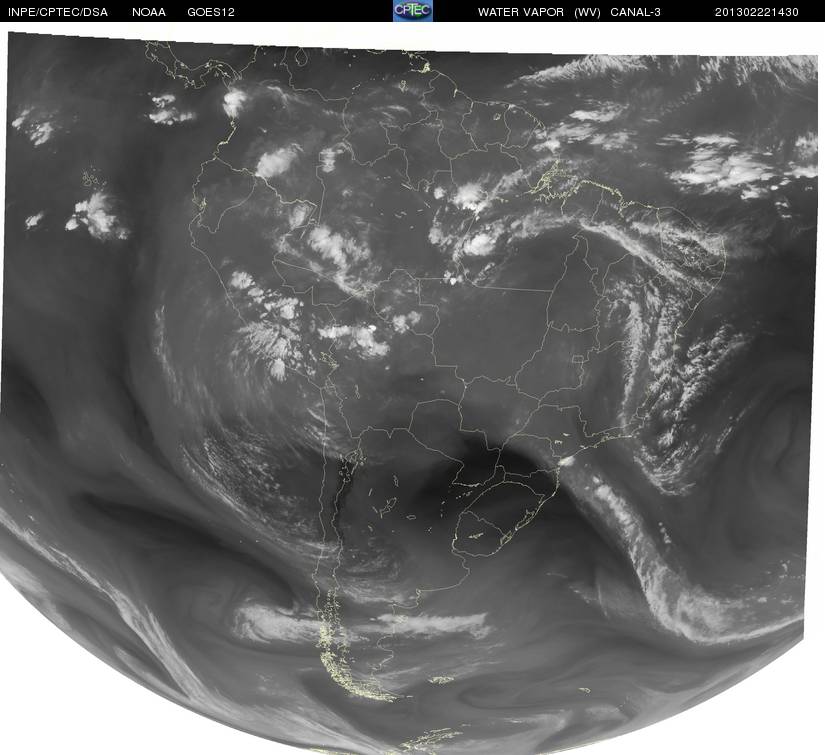Viewport: 825px width, 755px height.
Task: Click the CANAL-3 channel label
Action: 636,12
